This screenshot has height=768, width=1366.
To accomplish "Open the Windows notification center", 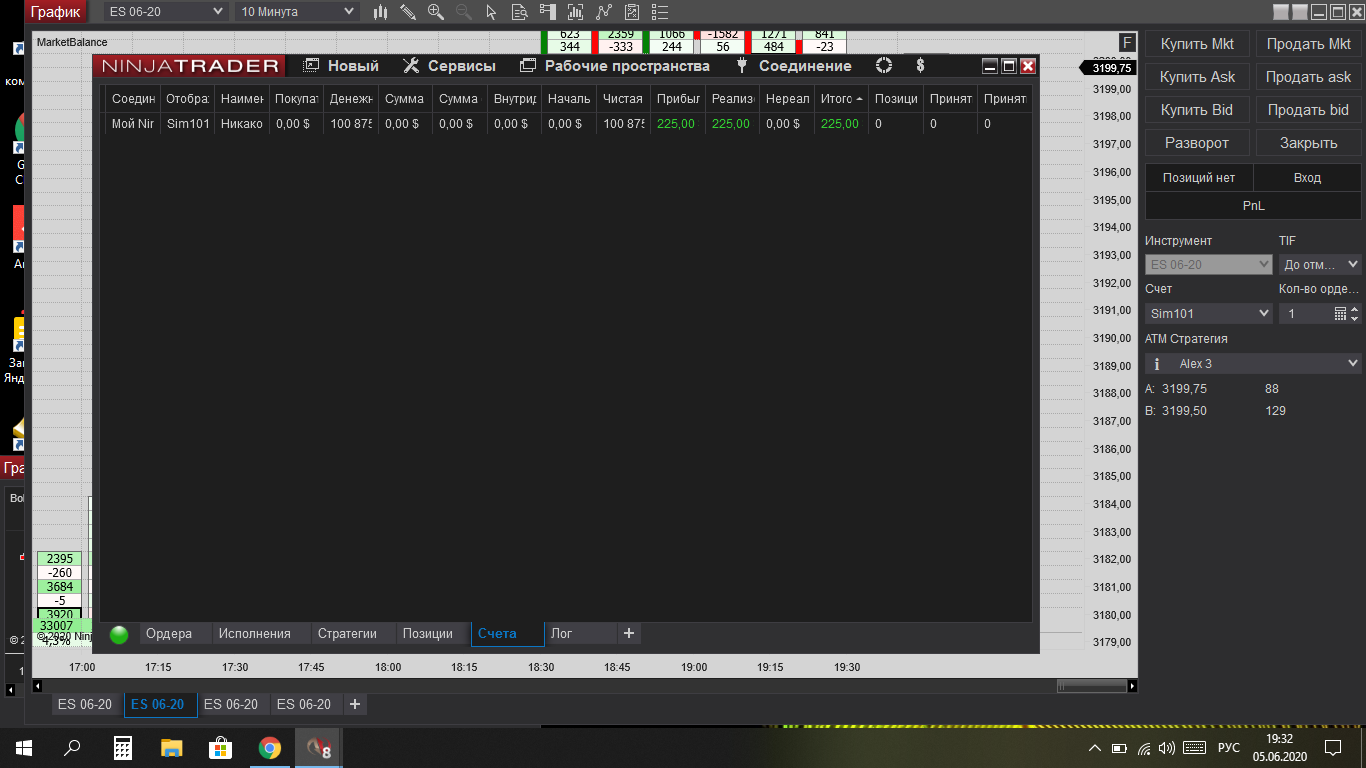I will 1333,748.
